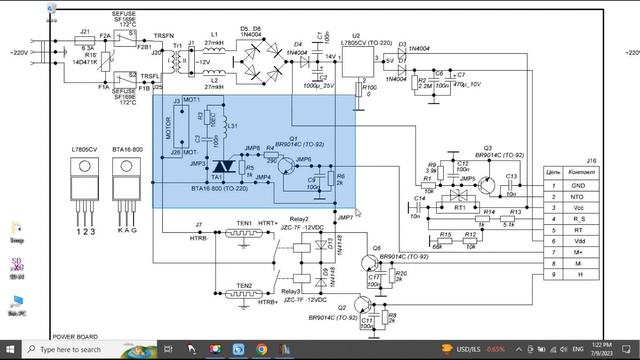The width and height of the screenshot is (640, 360).
Task: Click the 'JMP5' jumper label
Action: [468, 178]
